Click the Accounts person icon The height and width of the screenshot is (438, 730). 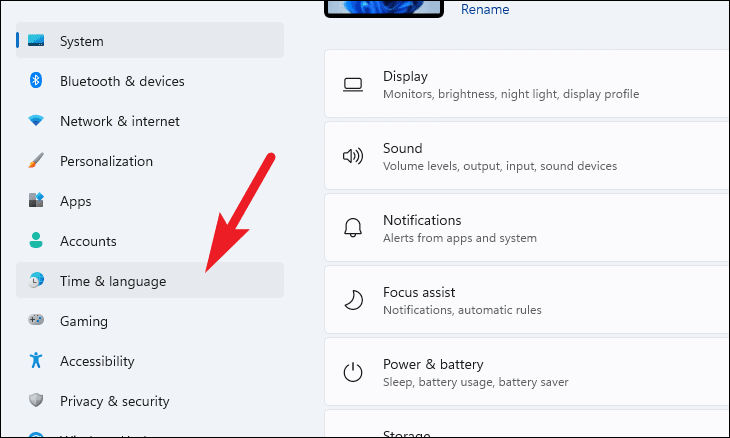pos(36,241)
